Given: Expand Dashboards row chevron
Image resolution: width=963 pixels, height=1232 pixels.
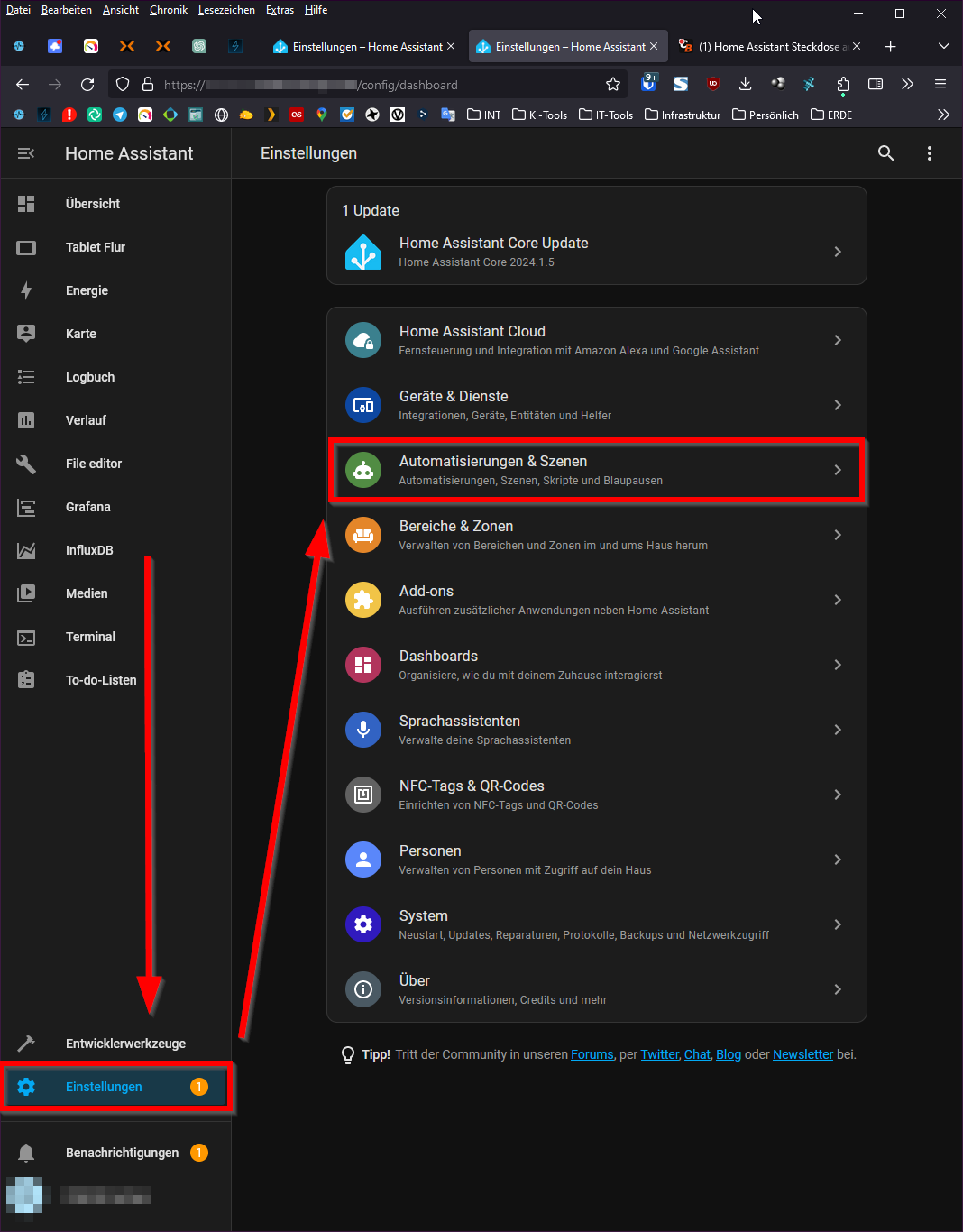Looking at the screenshot, I should point(838,665).
